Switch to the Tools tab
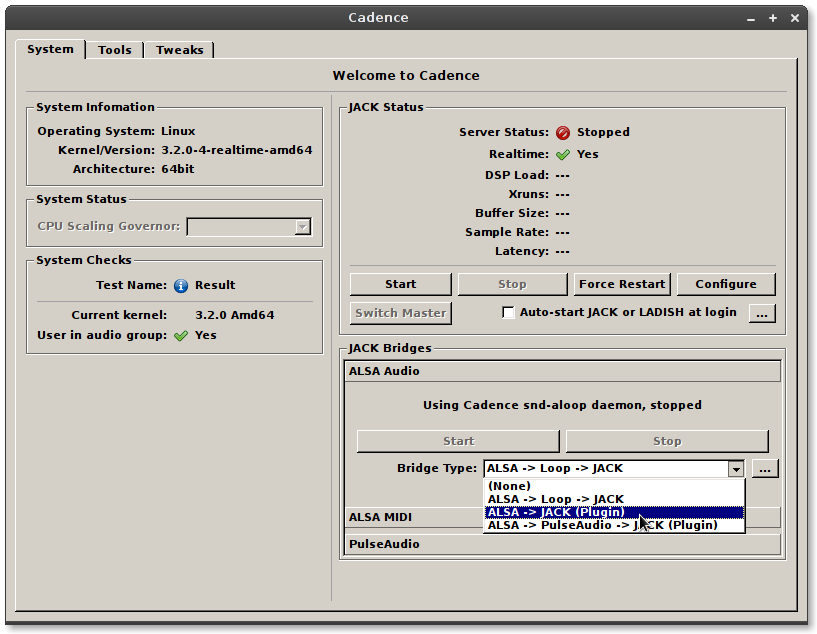The width and height of the screenshot is (817, 634). [114, 50]
